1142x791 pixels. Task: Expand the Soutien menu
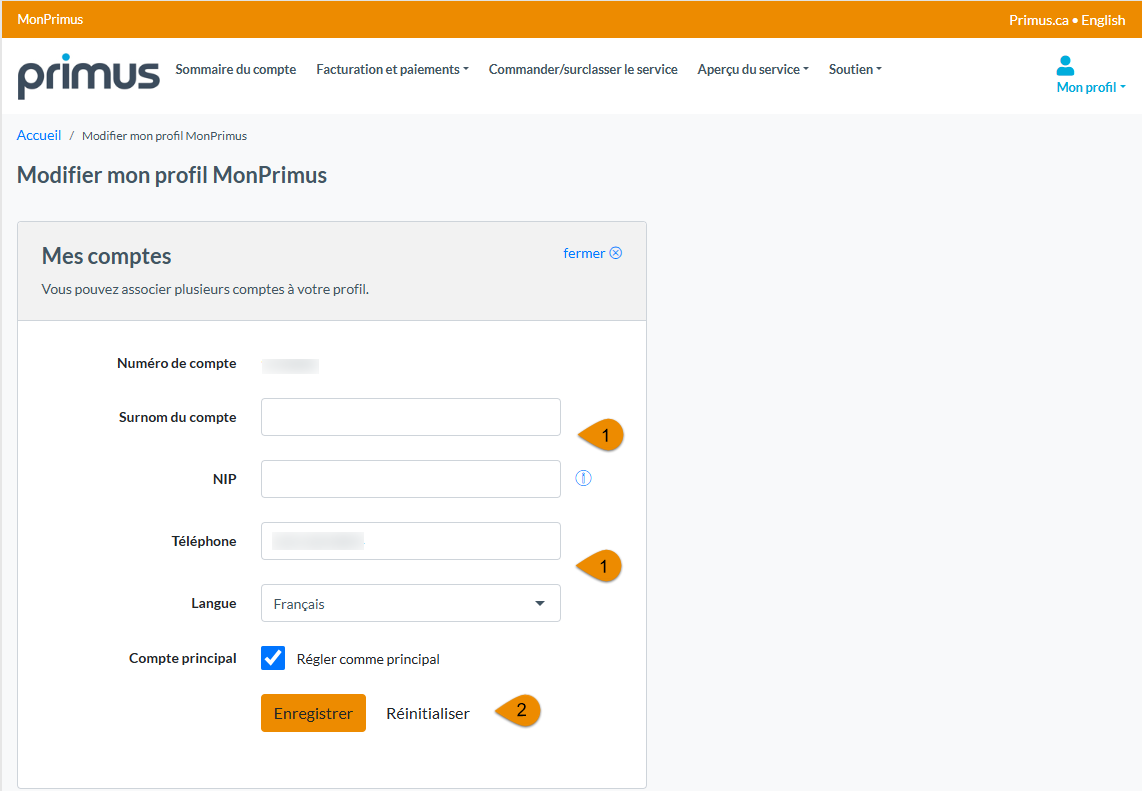[855, 69]
